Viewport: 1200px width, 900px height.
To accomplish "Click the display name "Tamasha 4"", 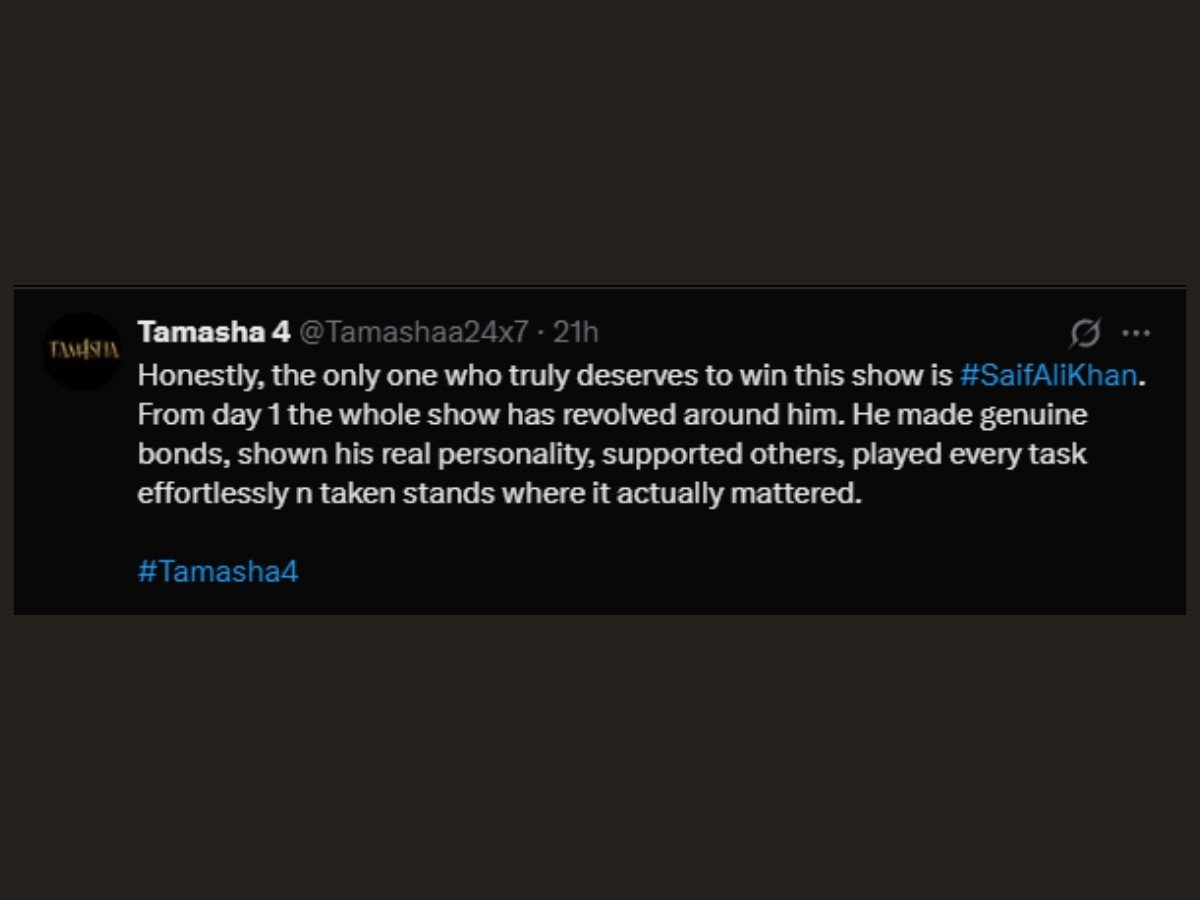I will pyautogui.click(x=214, y=332).
